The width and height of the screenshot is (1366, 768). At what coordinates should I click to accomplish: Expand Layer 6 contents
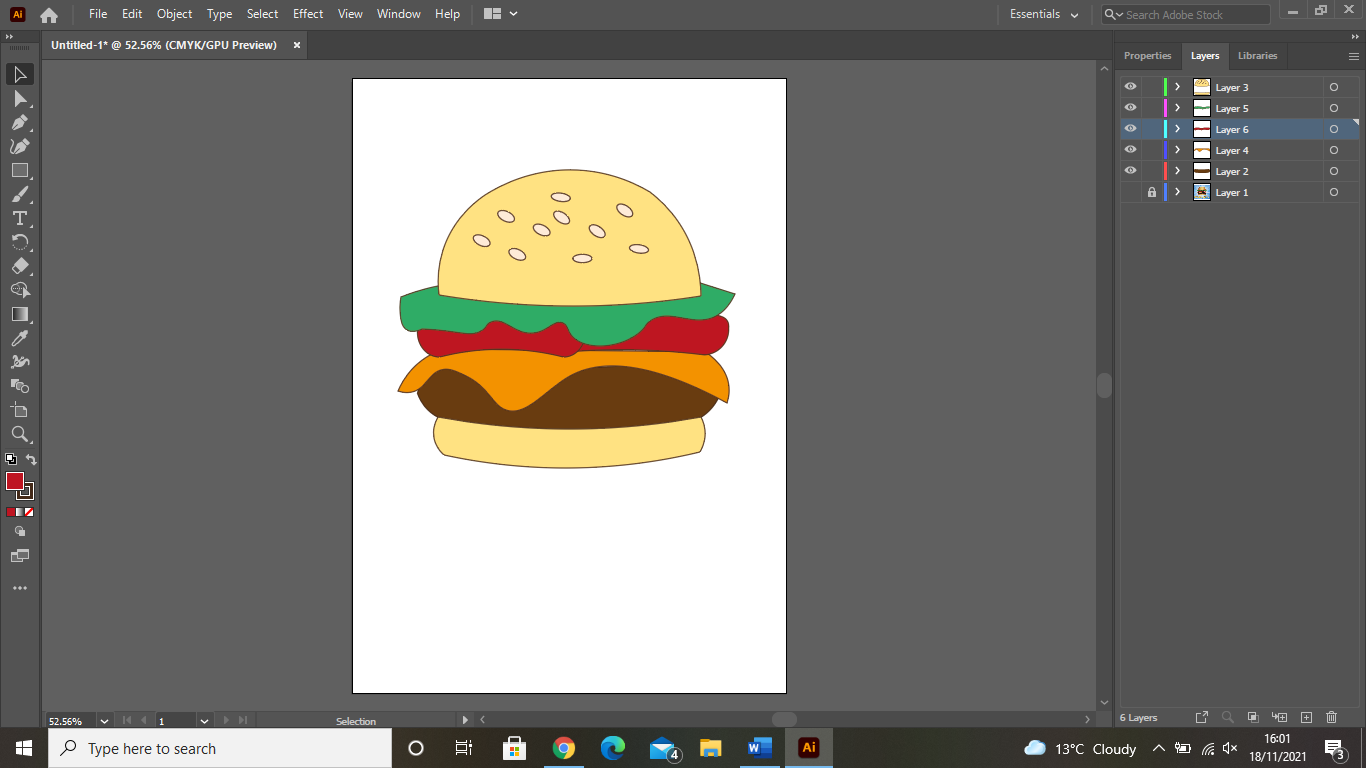[x=1178, y=129]
